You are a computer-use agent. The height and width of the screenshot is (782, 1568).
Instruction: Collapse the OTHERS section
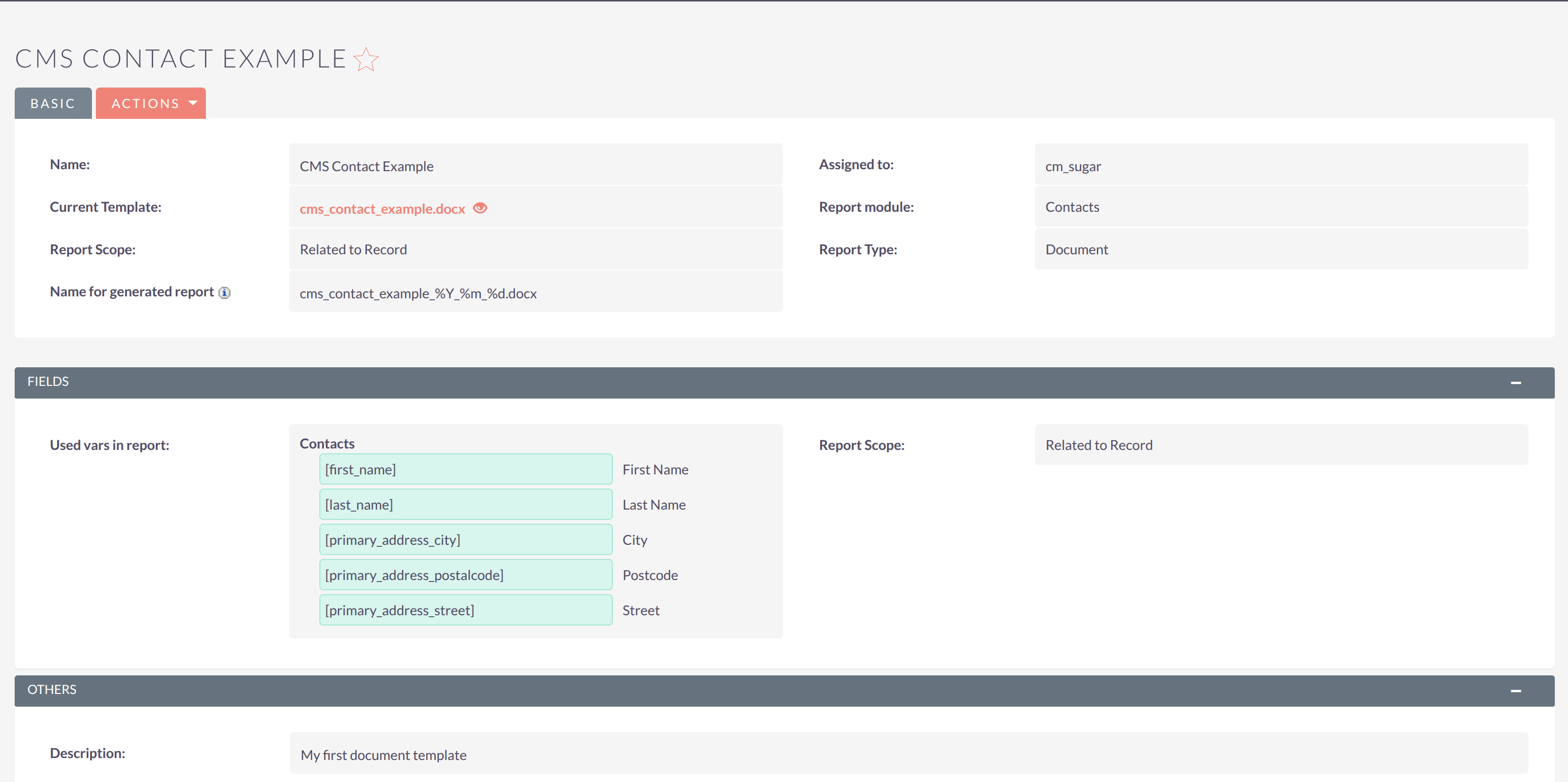click(x=1515, y=690)
